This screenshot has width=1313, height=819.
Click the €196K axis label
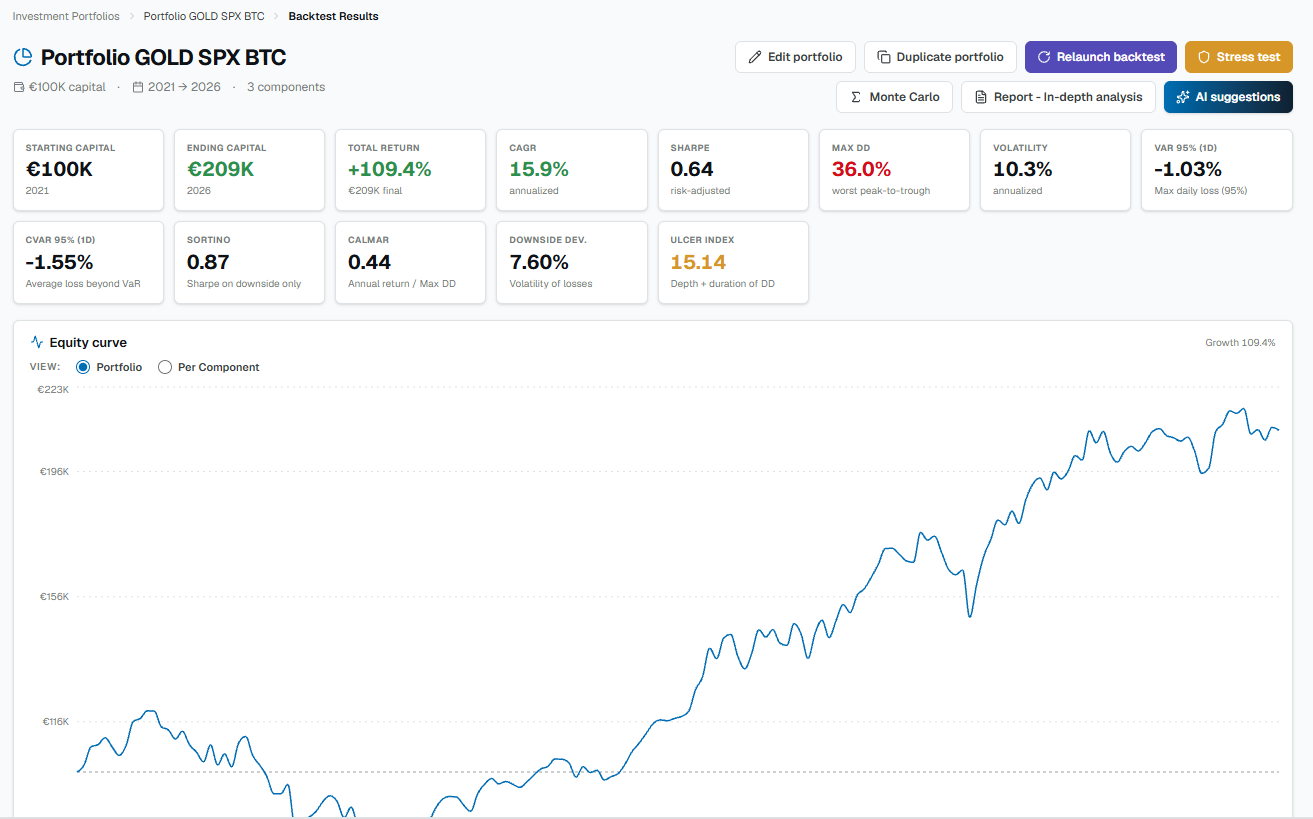click(x=54, y=471)
